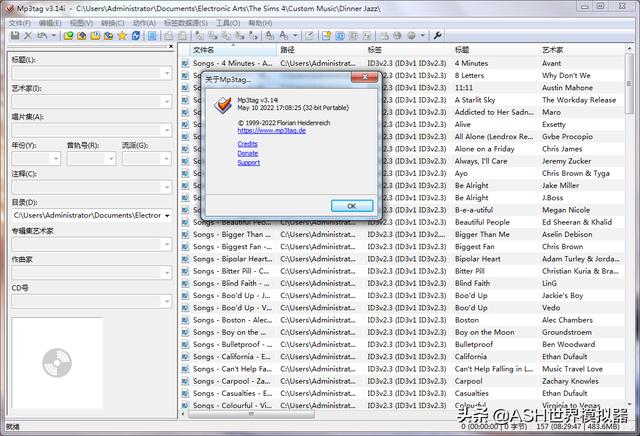This screenshot has height=436, width=640.
Task: Open the 工具(O) menu
Action: (x=228, y=23)
